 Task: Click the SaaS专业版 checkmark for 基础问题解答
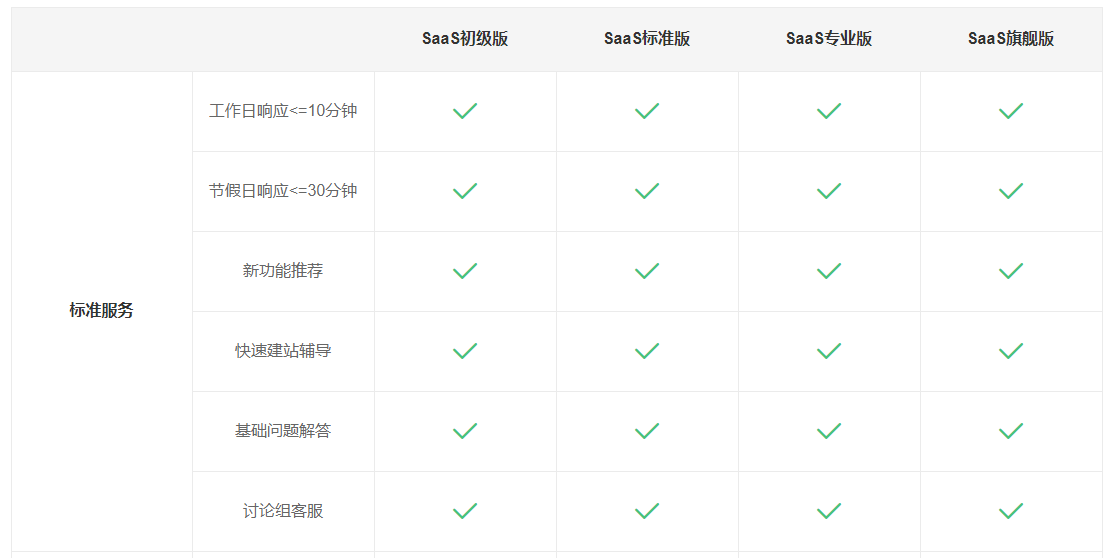(x=829, y=431)
